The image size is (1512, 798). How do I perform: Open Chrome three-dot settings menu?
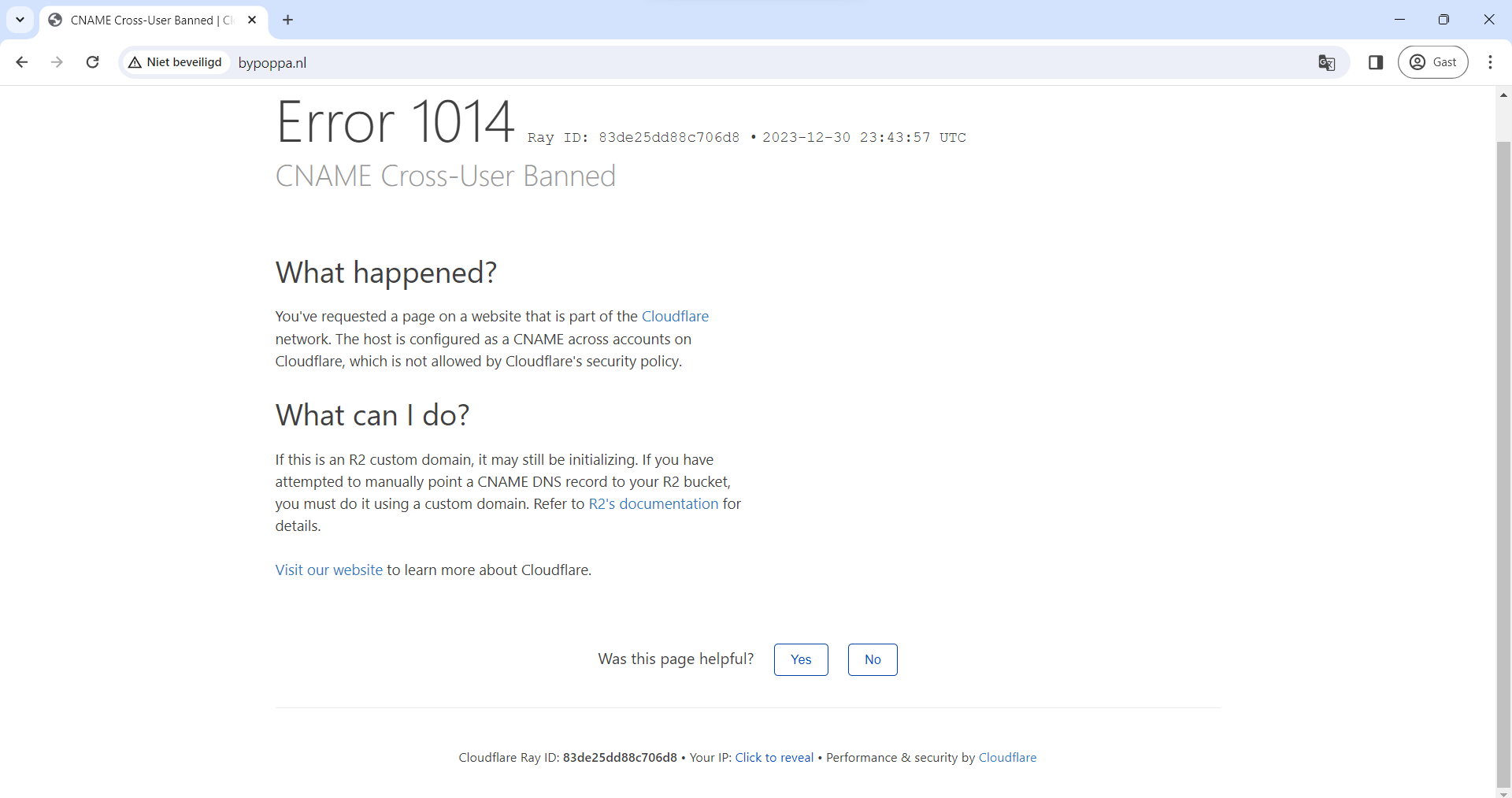(x=1490, y=62)
